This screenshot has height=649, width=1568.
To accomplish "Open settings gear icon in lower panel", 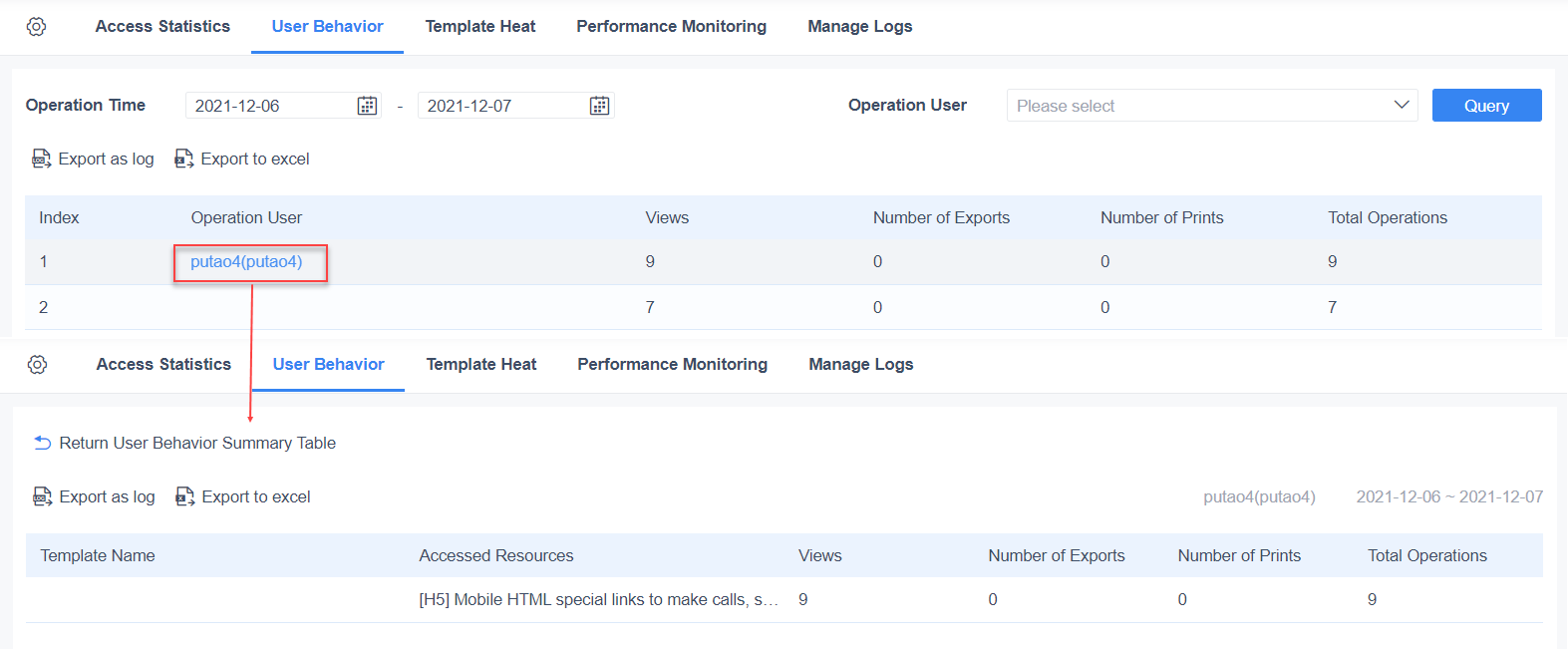I will [37, 365].
